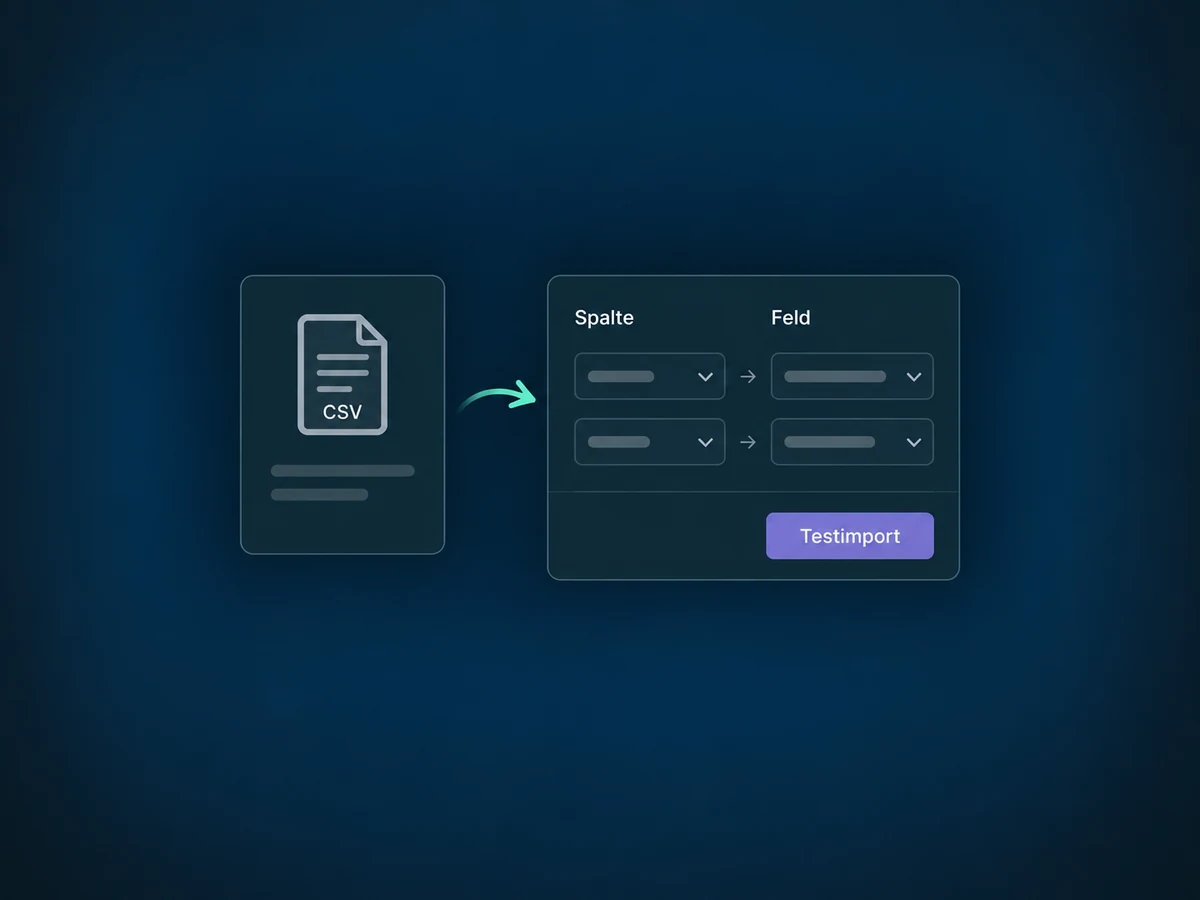Click the Spalte column heading

pos(604,318)
